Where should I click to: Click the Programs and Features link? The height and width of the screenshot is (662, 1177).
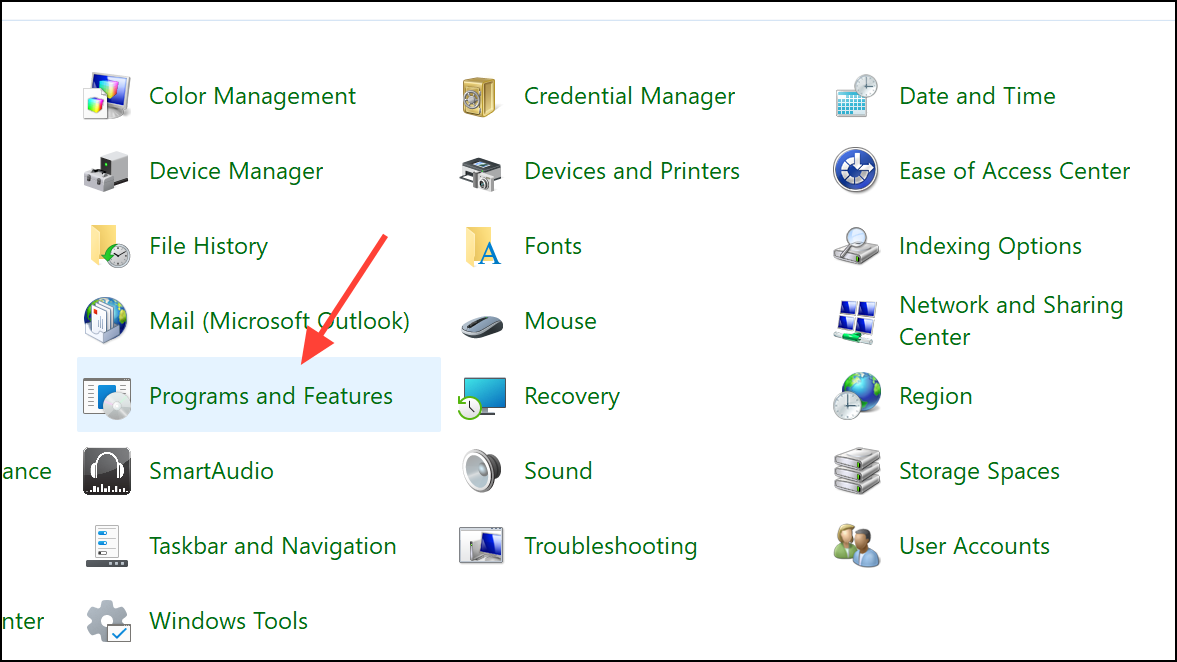[x=270, y=395]
